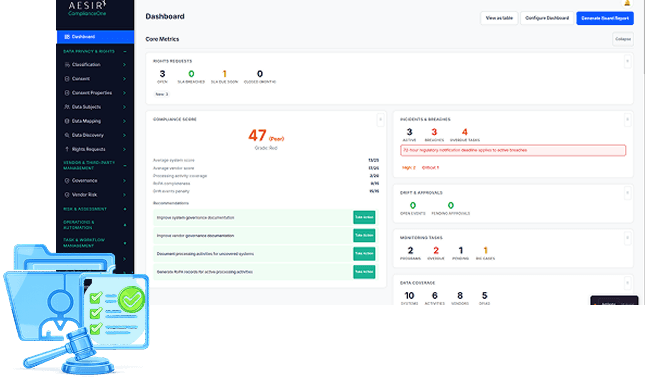
Task: Expand the Classification chevron
Action: [x=124, y=65]
